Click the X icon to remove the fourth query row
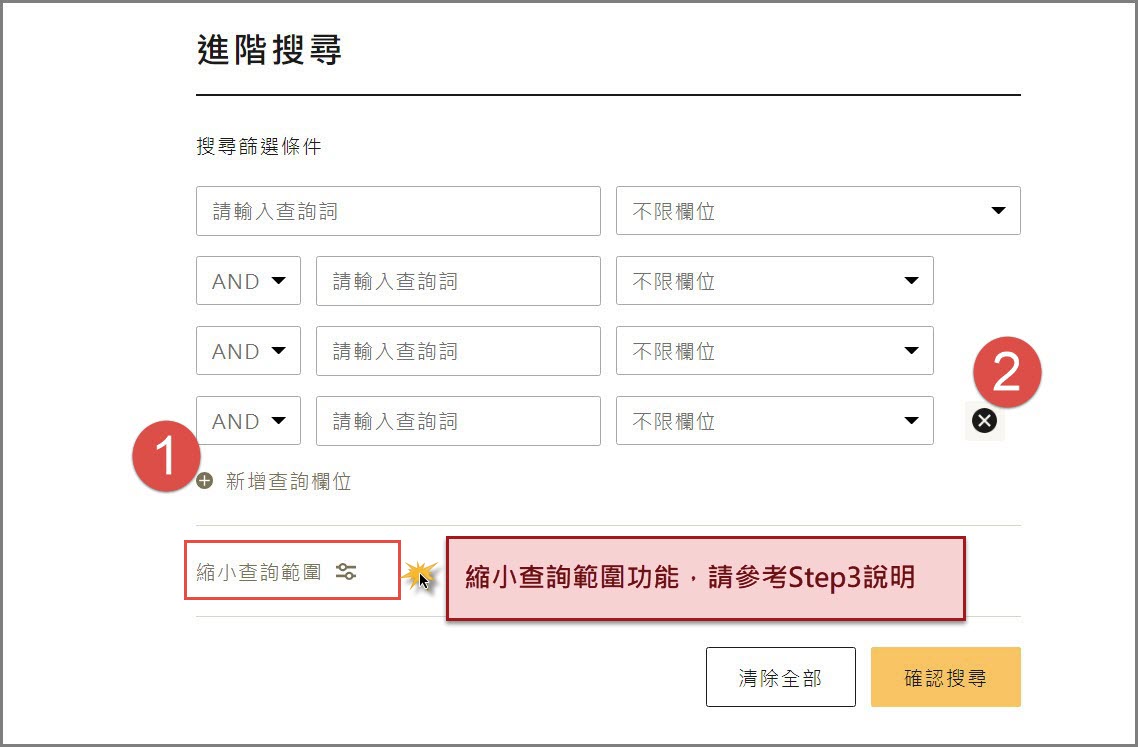The height and width of the screenshot is (747, 1138). tap(984, 421)
